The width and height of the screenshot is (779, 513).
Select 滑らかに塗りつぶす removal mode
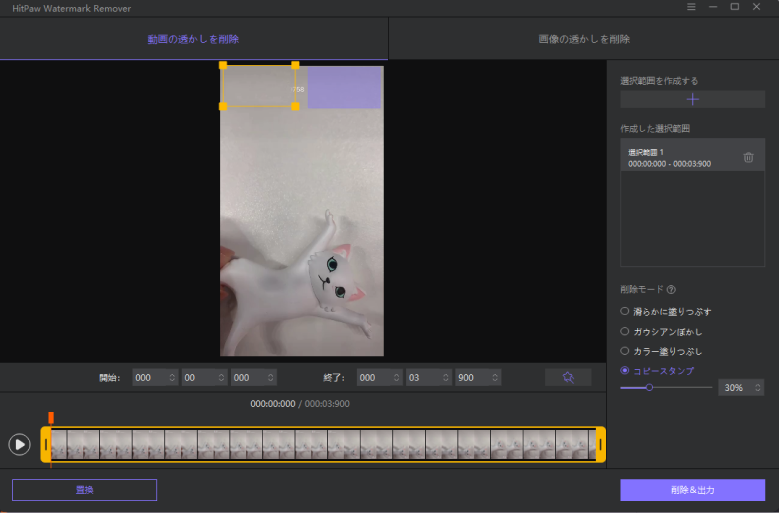[x=625, y=311]
